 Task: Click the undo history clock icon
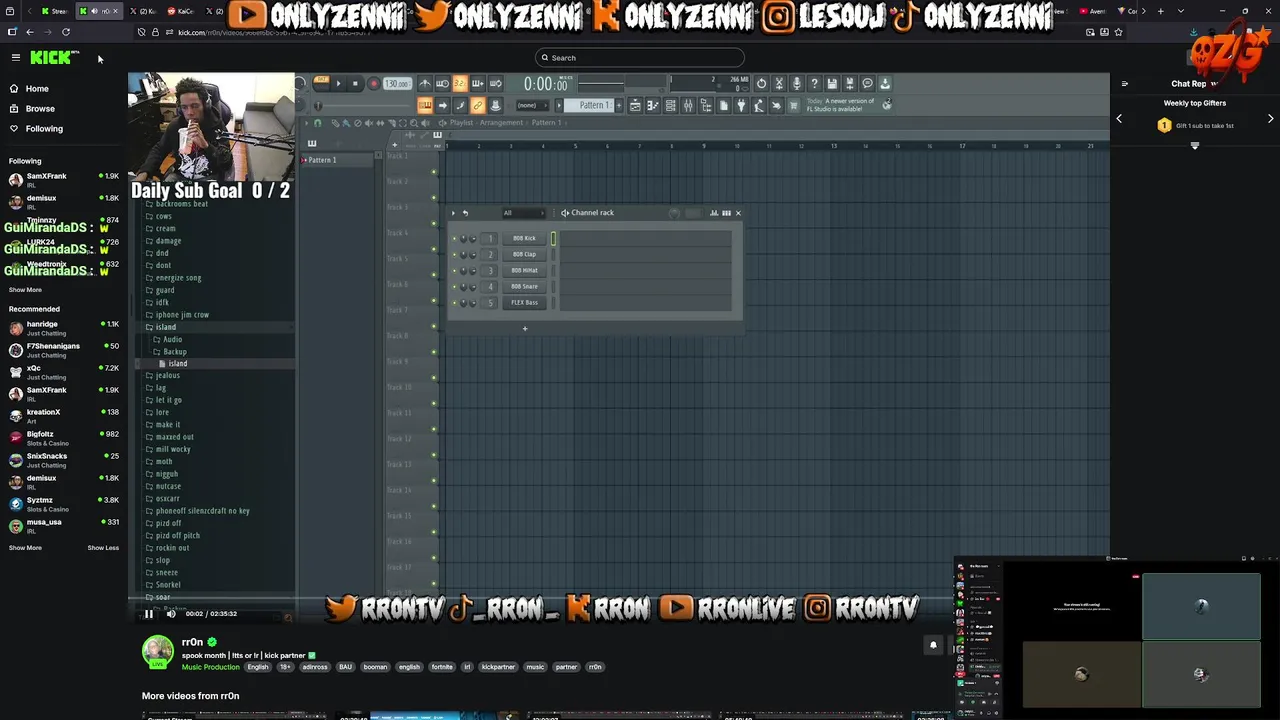click(761, 83)
